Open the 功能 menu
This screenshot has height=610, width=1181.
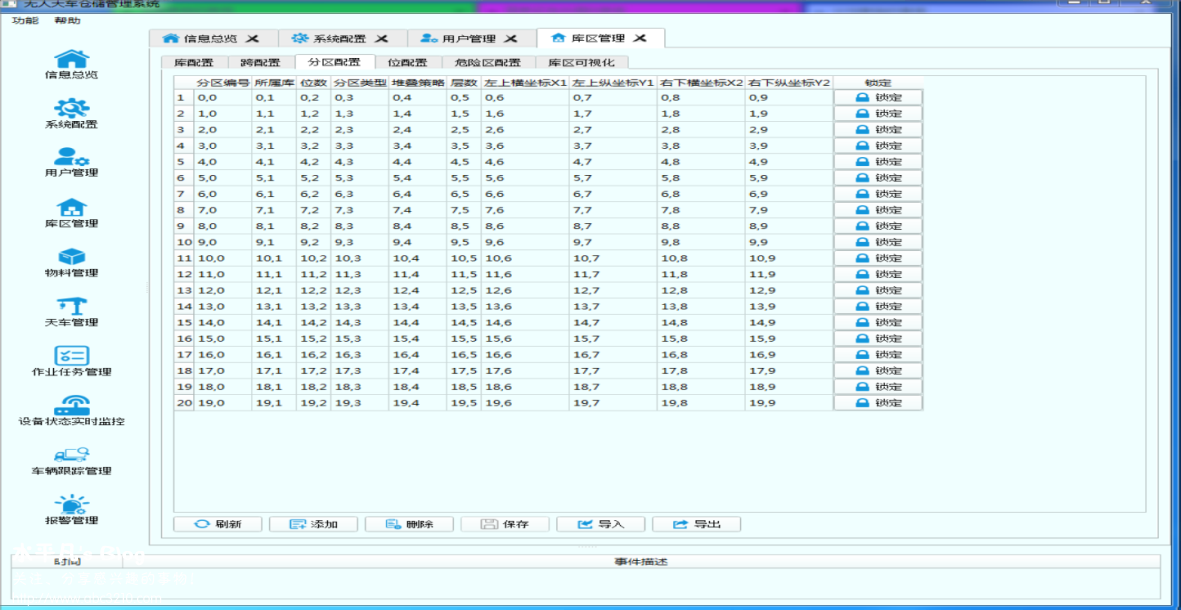pos(26,20)
